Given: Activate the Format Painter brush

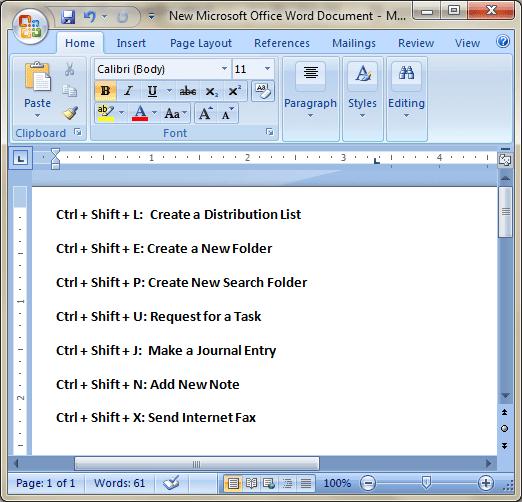Looking at the screenshot, I should [70, 113].
